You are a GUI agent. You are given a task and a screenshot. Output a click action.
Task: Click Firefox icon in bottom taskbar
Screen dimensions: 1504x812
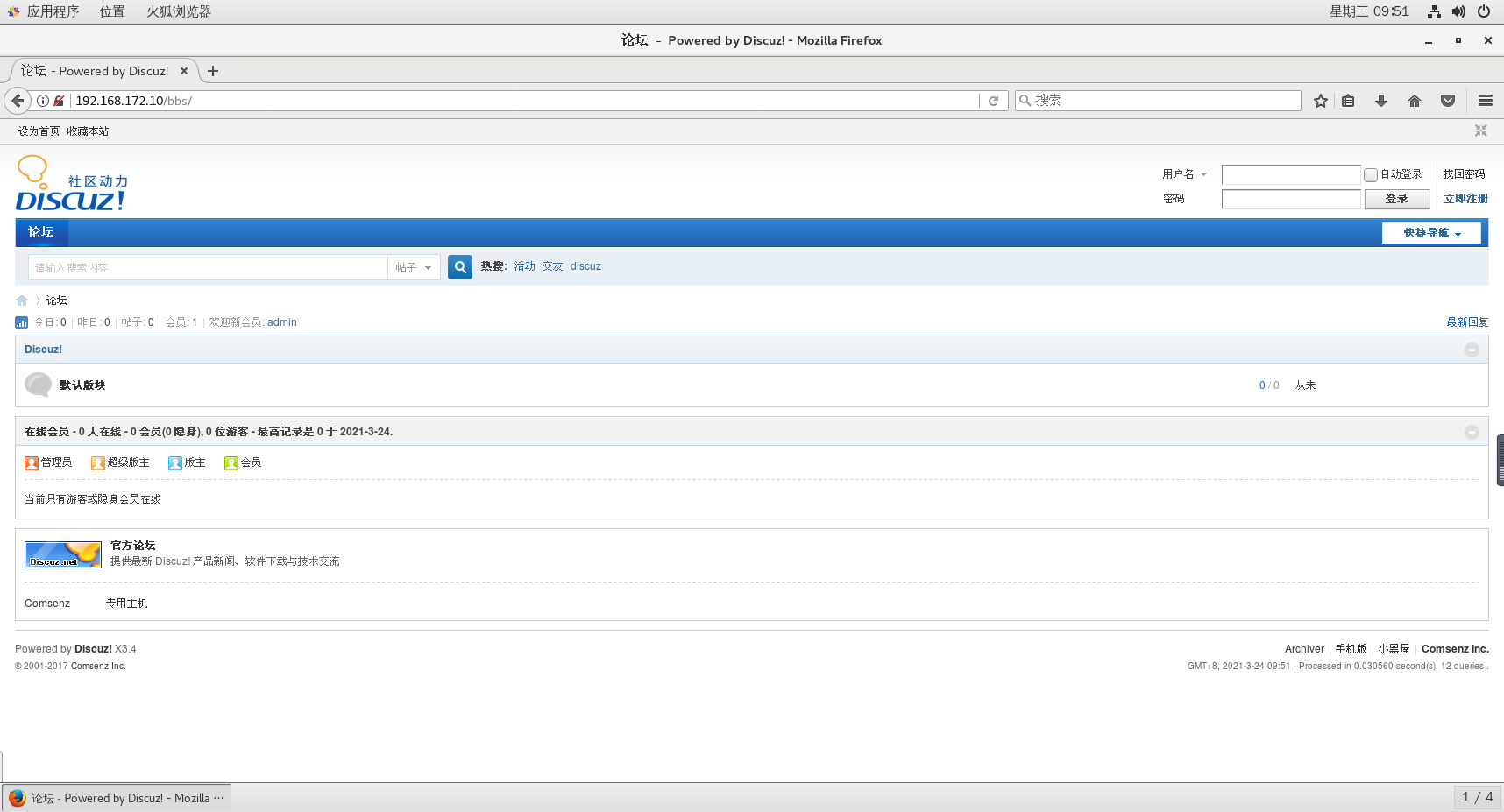18,798
